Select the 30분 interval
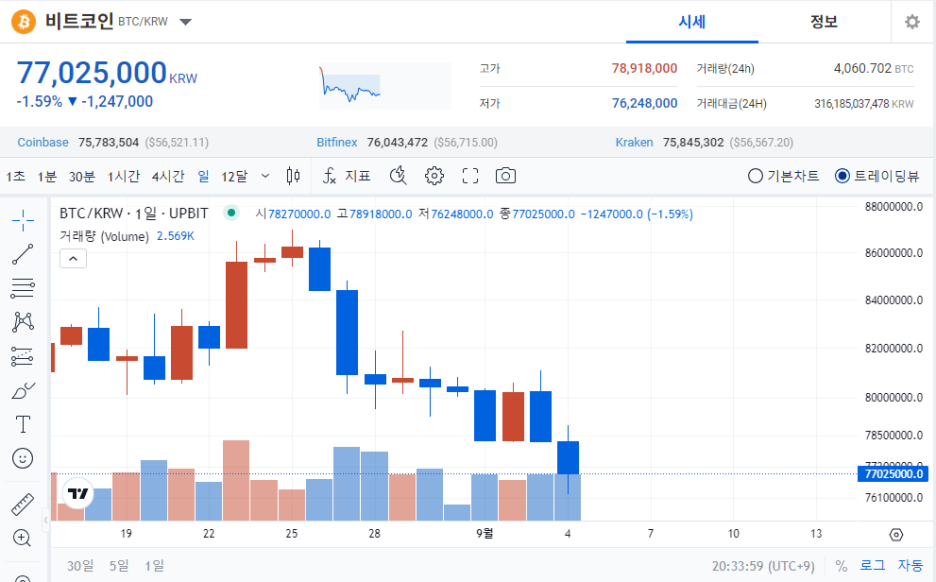 (x=82, y=176)
